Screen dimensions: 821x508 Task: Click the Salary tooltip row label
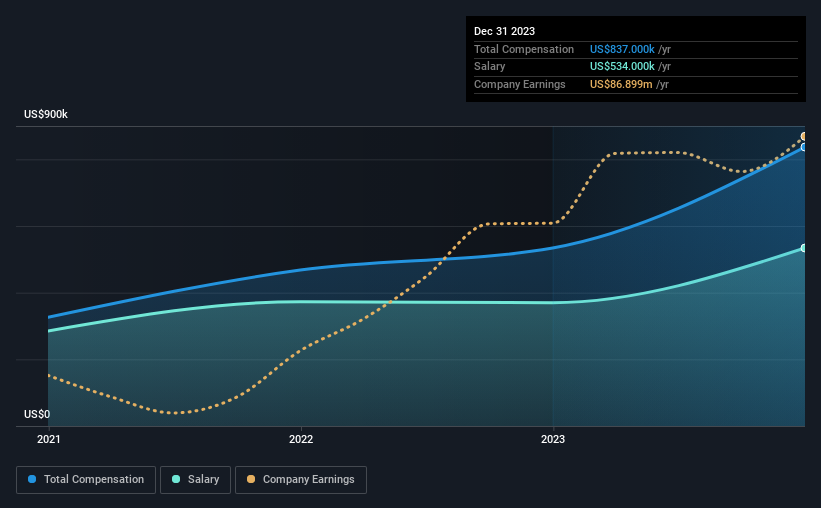pyautogui.click(x=490, y=67)
